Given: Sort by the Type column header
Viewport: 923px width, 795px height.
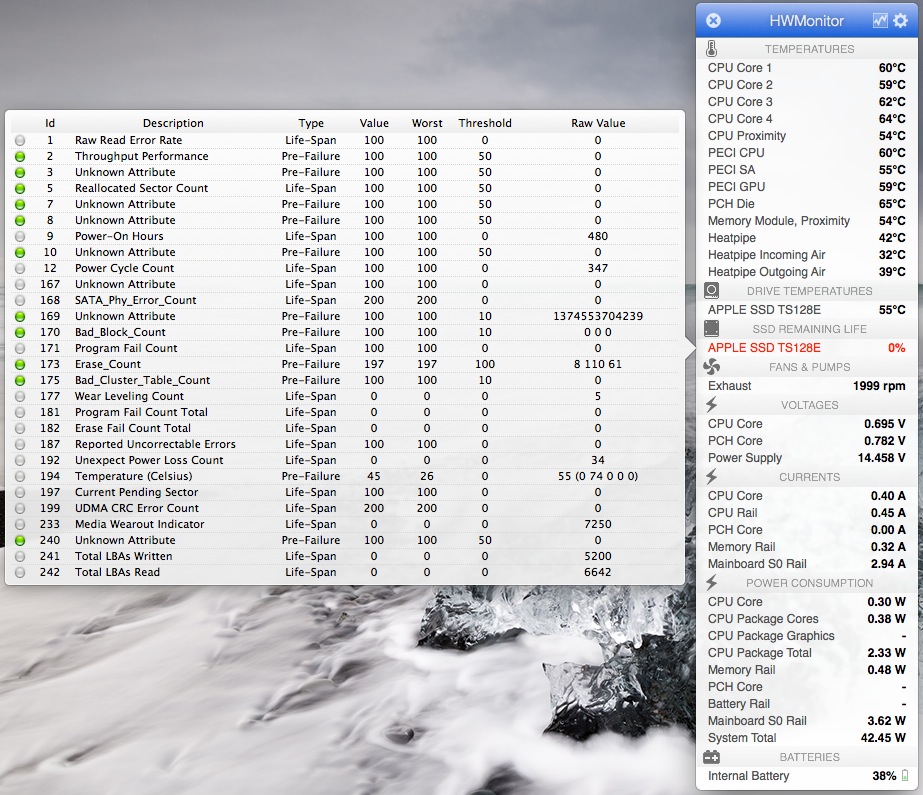Looking at the screenshot, I should pos(311,123).
